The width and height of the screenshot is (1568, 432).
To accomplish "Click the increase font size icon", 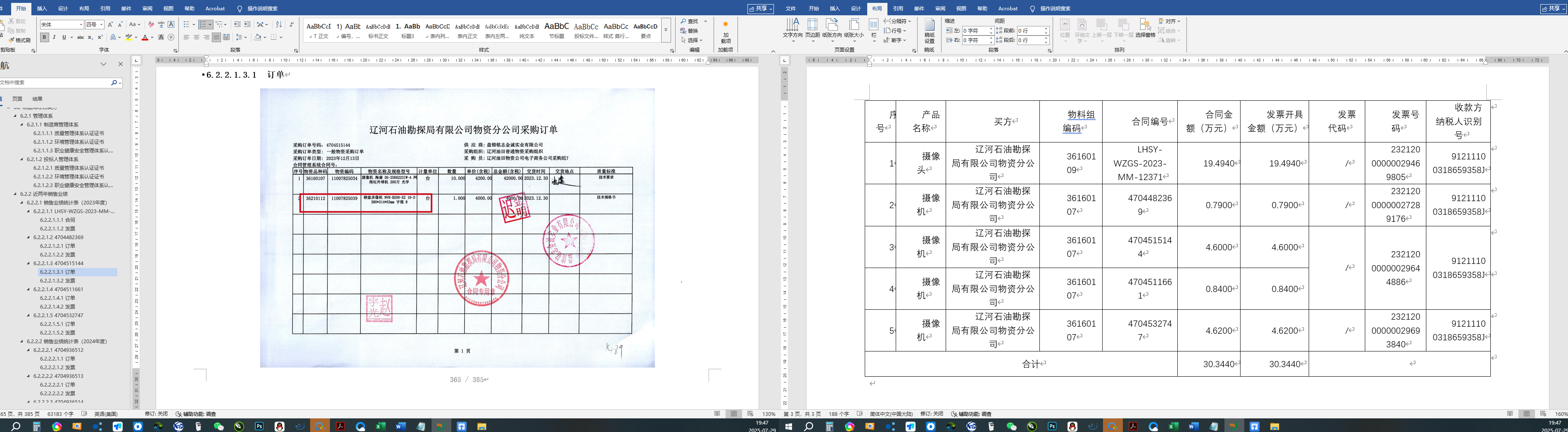I will [x=110, y=24].
